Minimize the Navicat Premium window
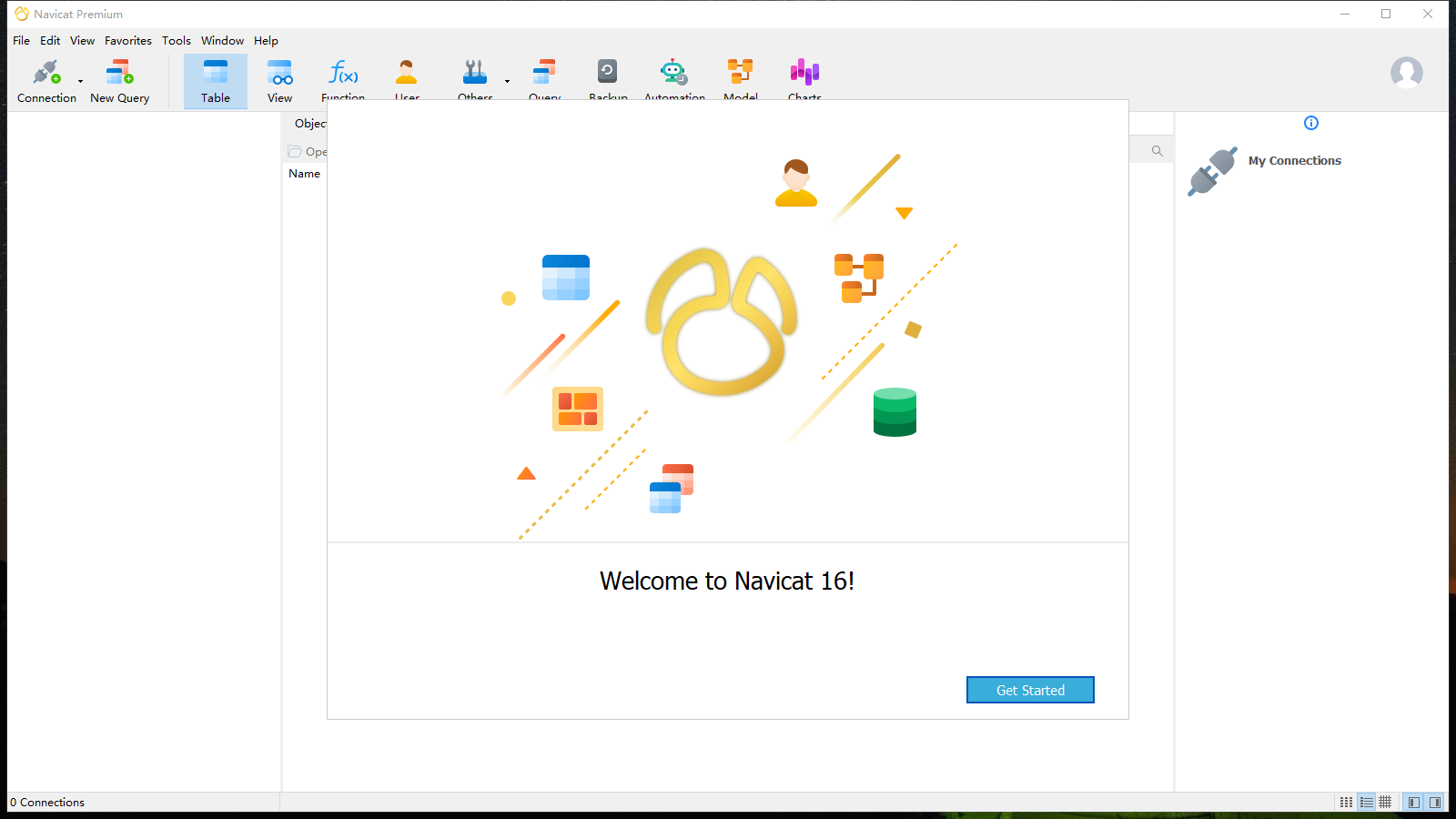The height and width of the screenshot is (819, 1456). pos(1345,14)
